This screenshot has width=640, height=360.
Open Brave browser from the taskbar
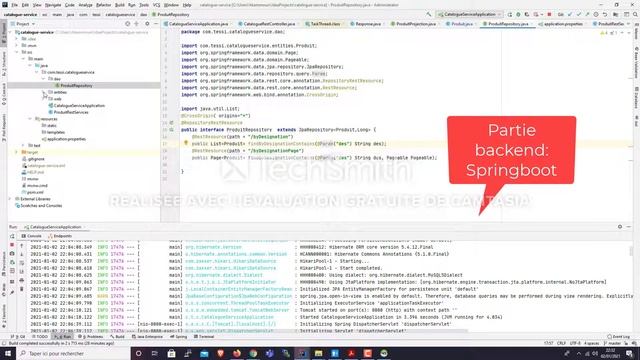(220, 353)
